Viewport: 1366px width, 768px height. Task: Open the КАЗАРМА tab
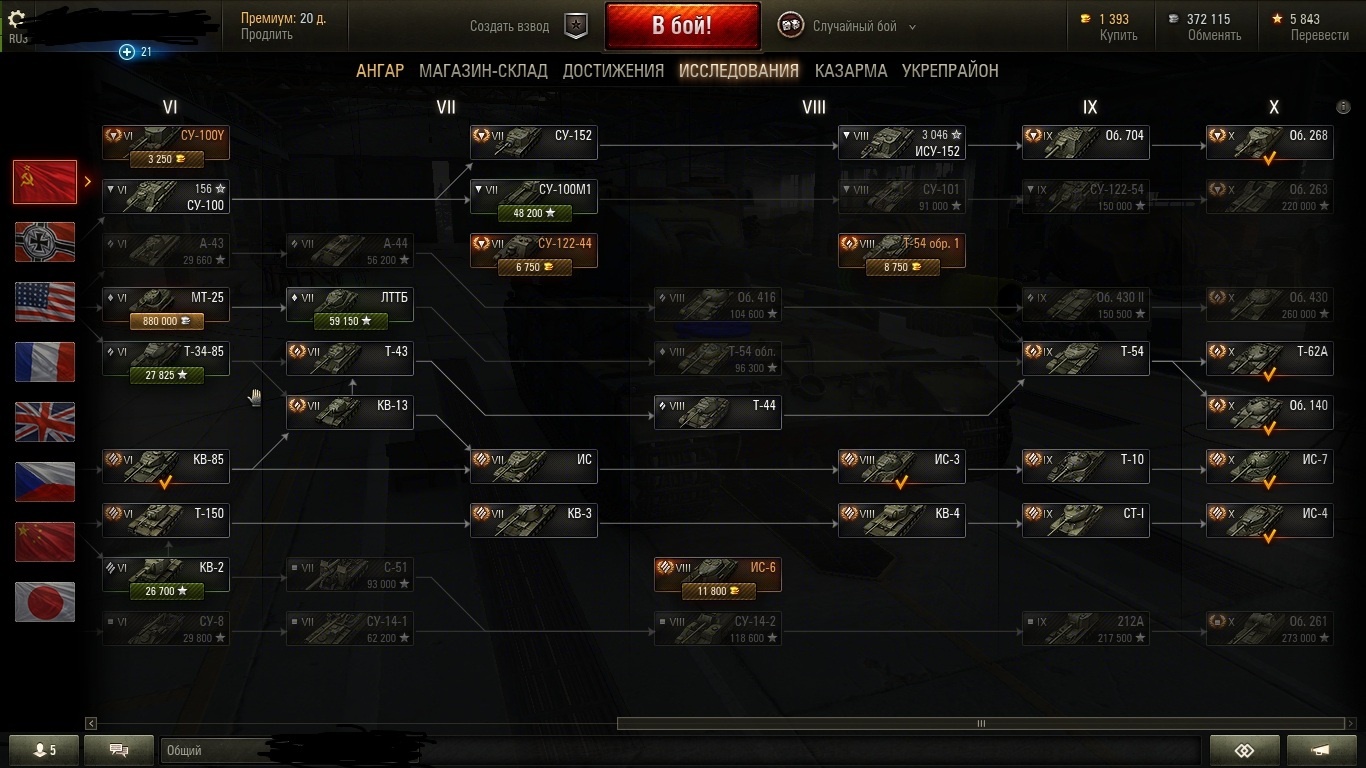click(851, 71)
